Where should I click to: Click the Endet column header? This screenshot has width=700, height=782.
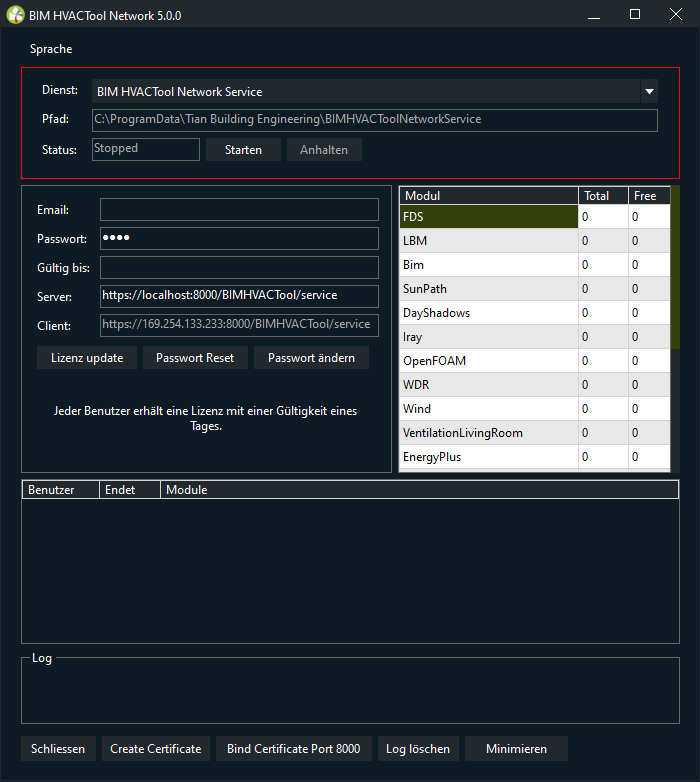[x=130, y=490]
